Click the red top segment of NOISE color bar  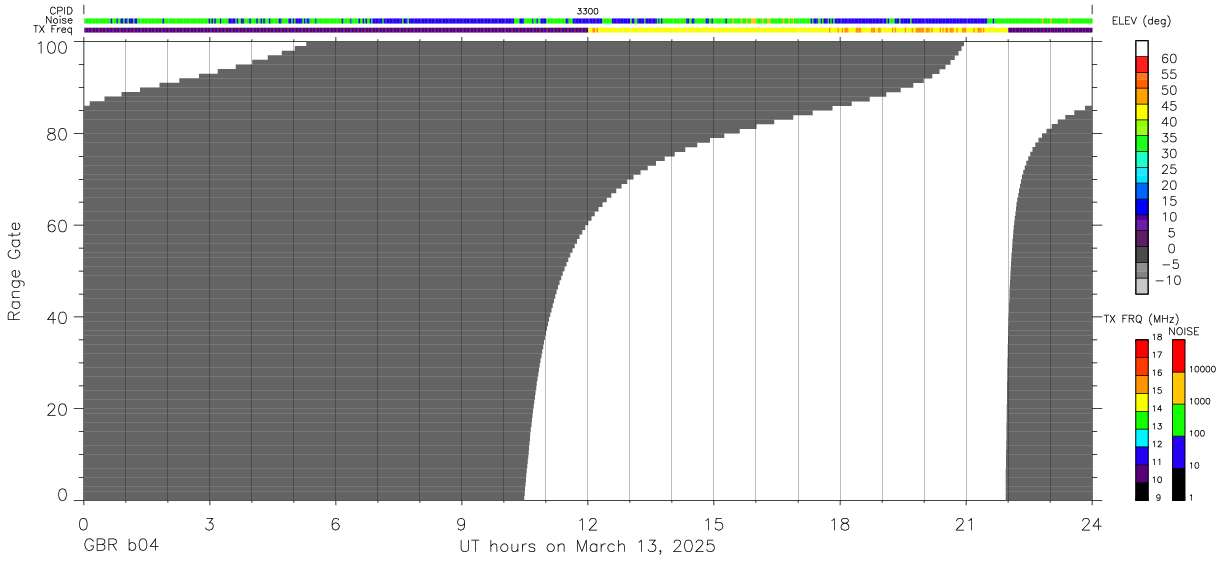[1178, 356]
